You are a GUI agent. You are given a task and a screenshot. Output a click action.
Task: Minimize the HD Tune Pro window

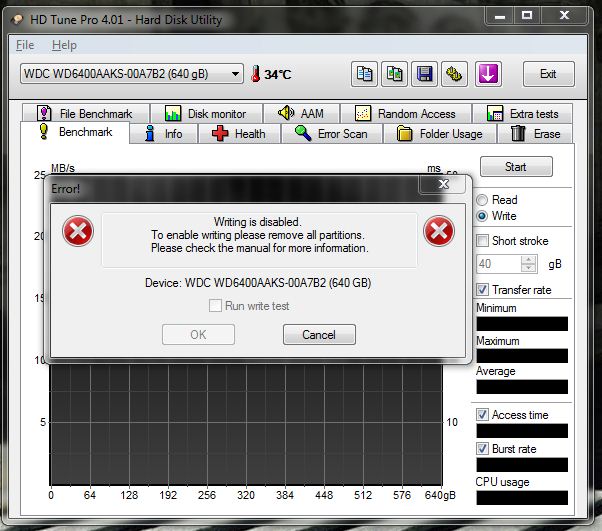coord(499,16)
